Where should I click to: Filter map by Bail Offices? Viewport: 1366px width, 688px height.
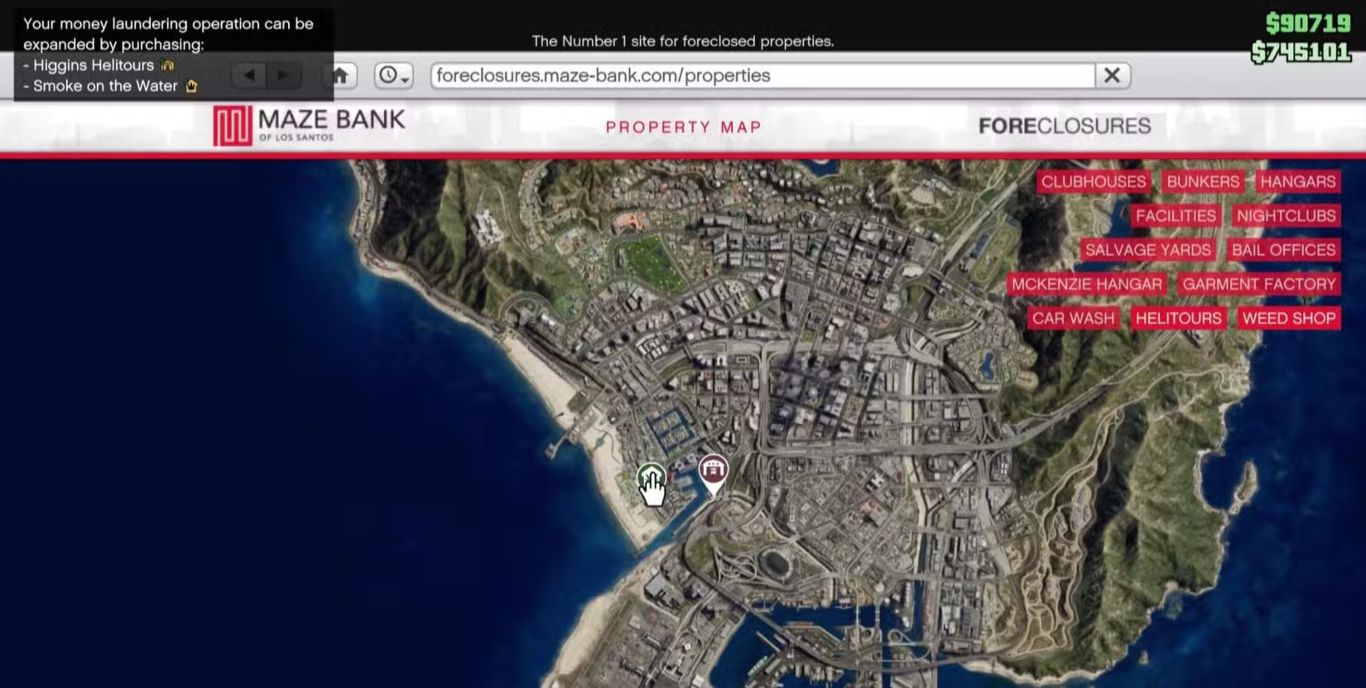[1284, 250]
